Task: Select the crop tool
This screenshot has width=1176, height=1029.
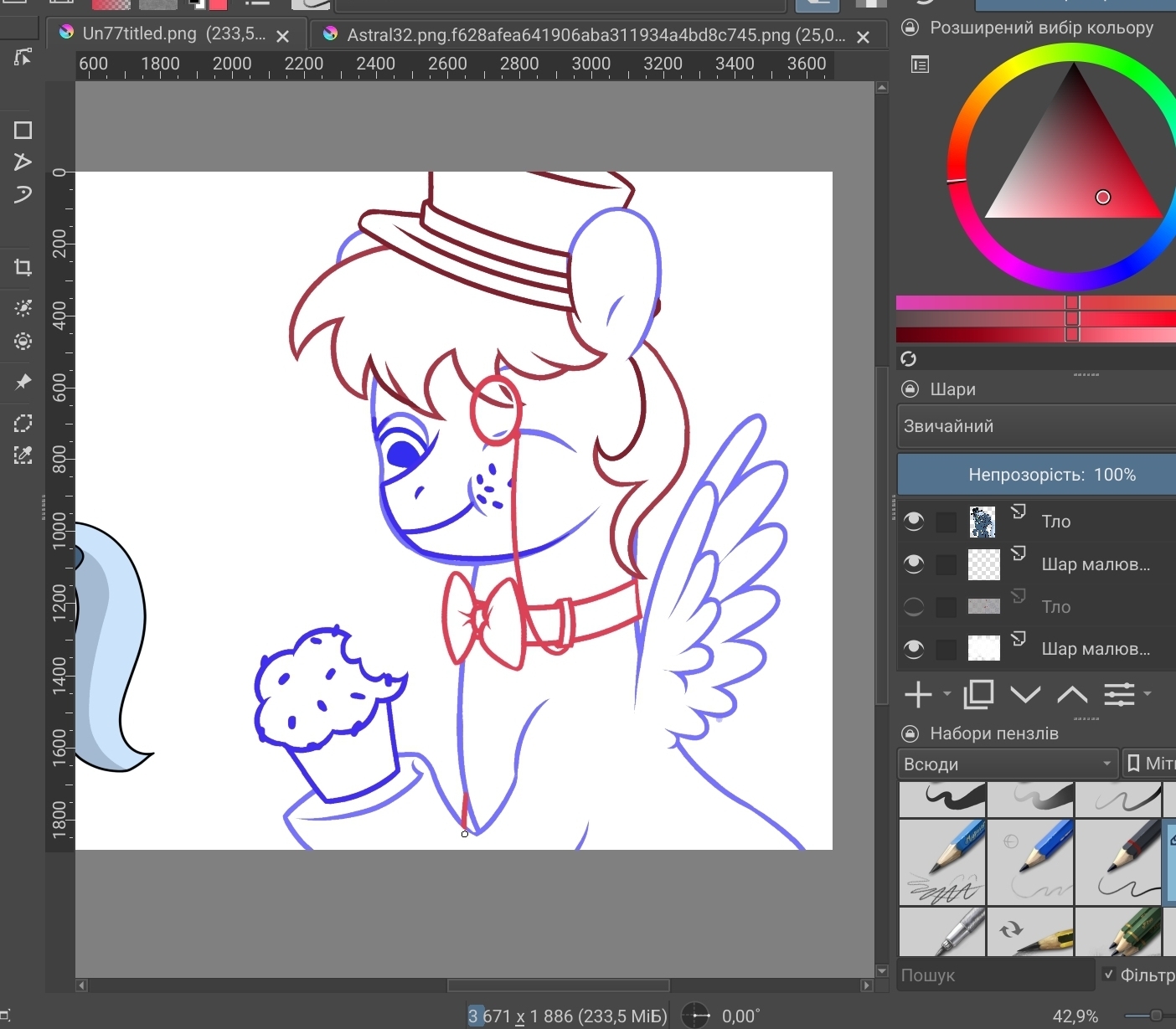Action: 23,268
